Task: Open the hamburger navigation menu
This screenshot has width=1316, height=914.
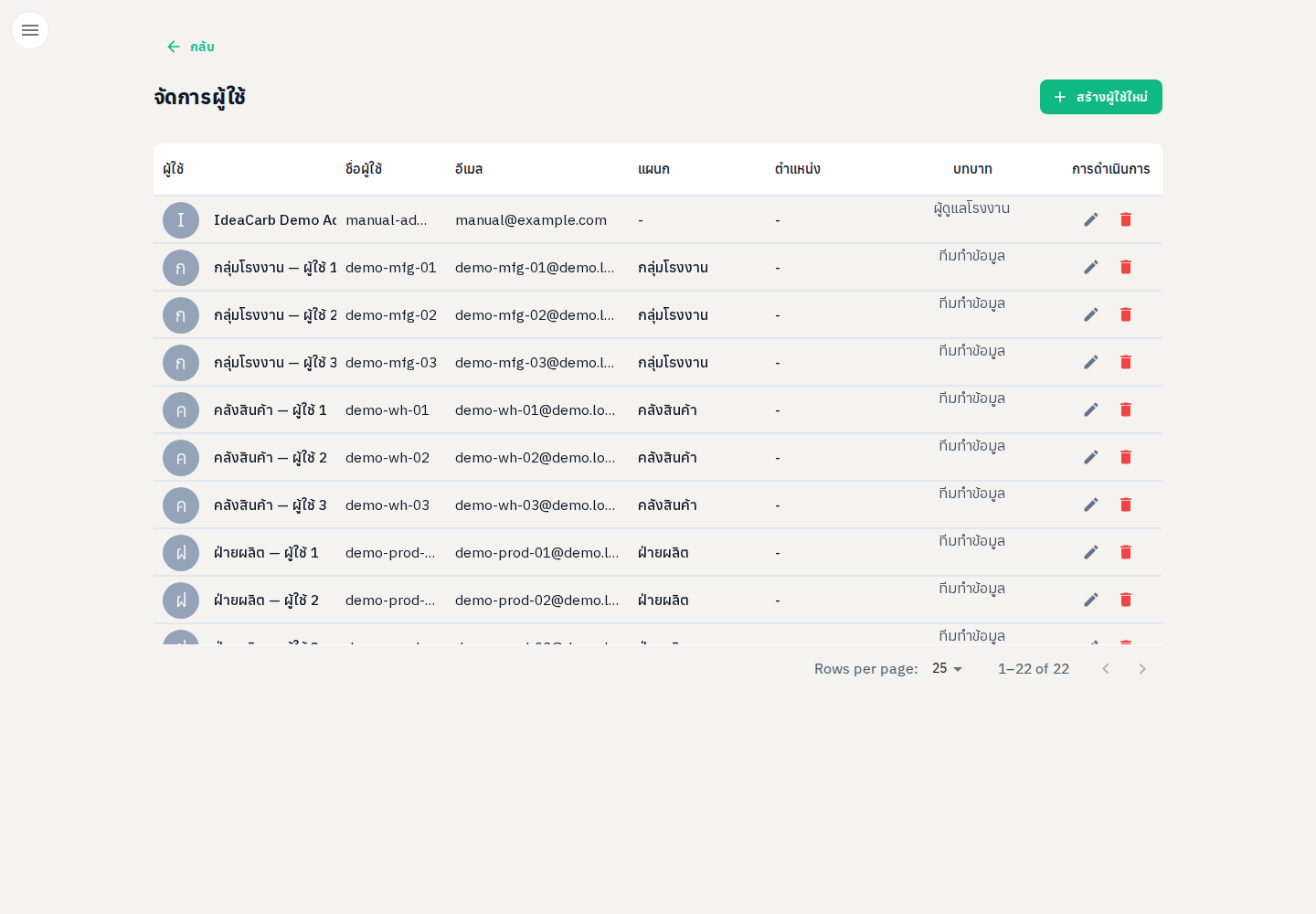Action: click(x=30, y=30)
